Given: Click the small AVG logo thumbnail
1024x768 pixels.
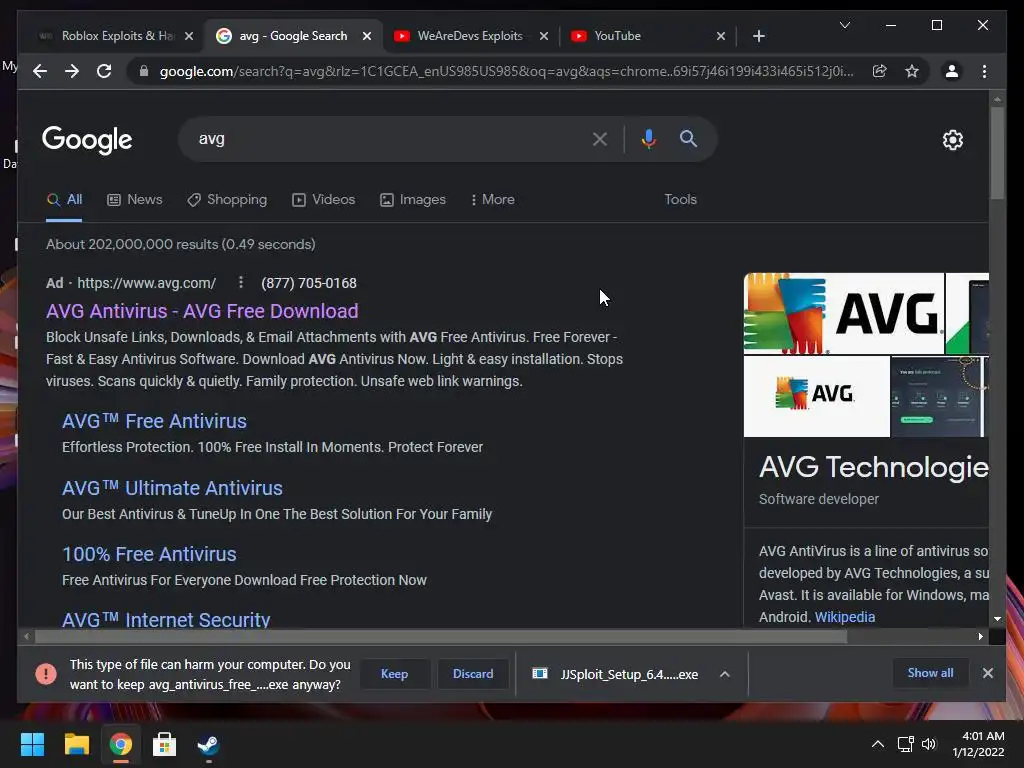Looking at the screenshot, I should click(816, 396).
